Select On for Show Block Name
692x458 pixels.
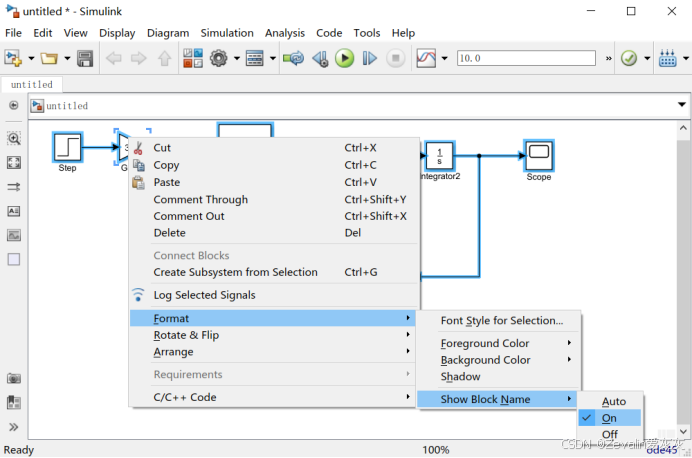(x=609, y=418)
